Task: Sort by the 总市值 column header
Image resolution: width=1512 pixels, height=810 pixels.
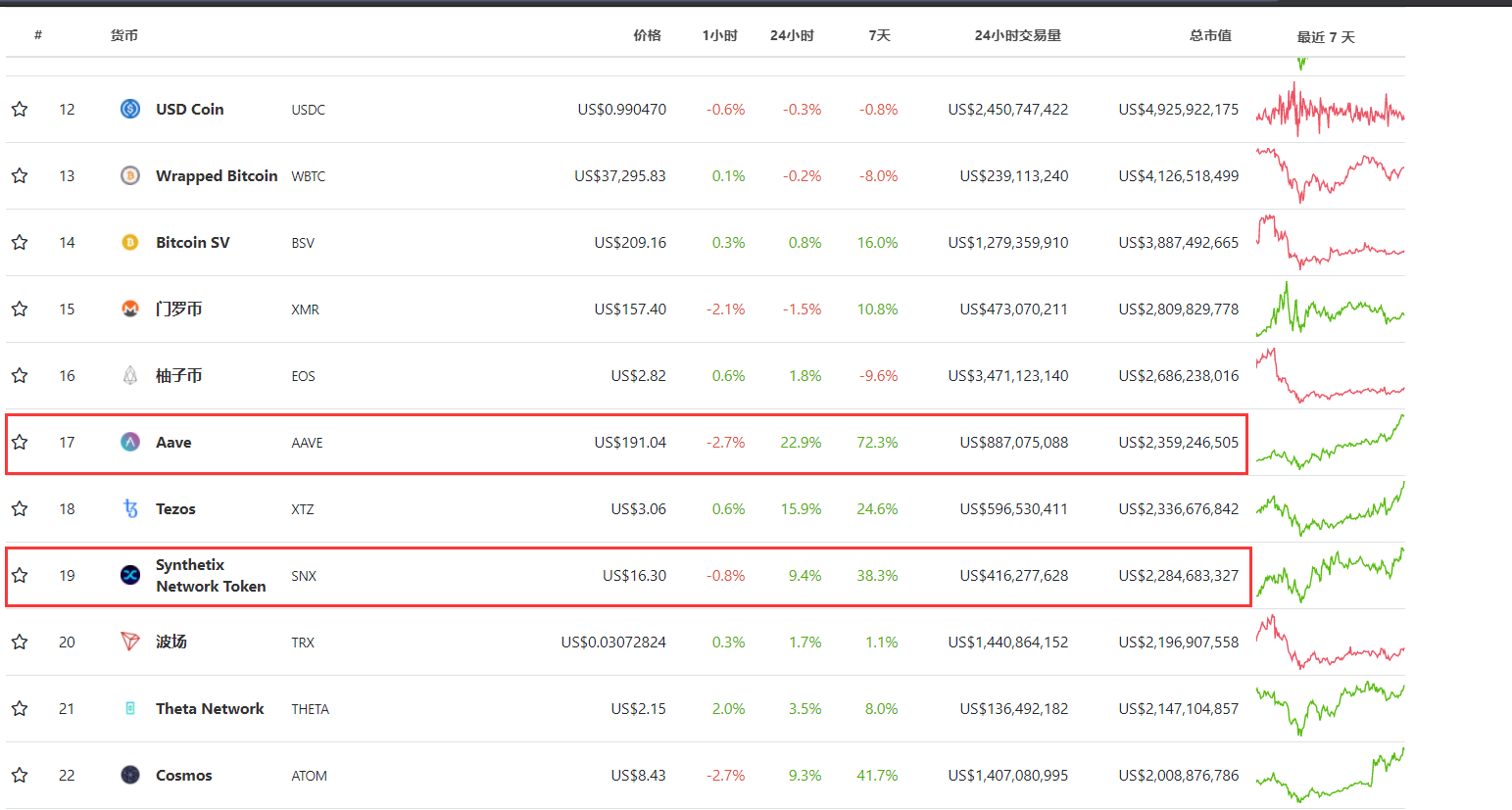Action: 1210,35
